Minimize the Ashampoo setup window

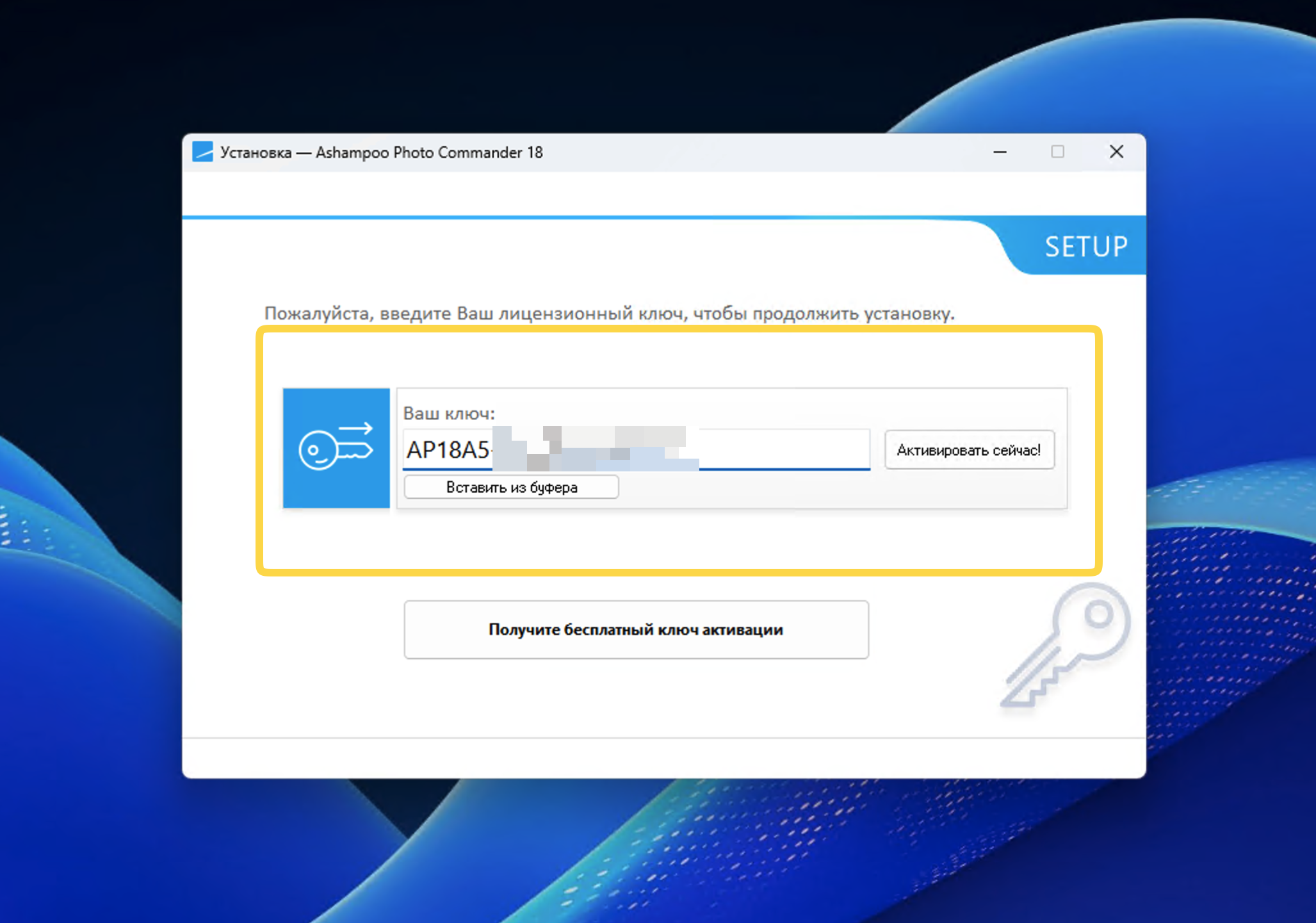point(1000,152)
